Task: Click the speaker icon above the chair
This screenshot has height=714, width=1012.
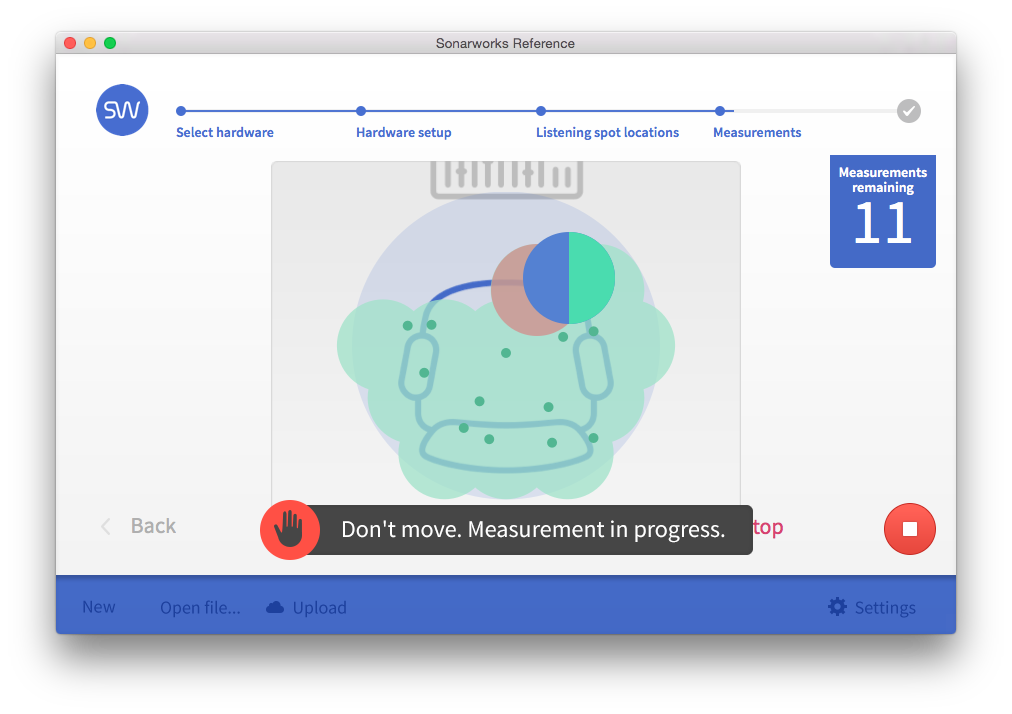Action: click(x=505, y=177)
